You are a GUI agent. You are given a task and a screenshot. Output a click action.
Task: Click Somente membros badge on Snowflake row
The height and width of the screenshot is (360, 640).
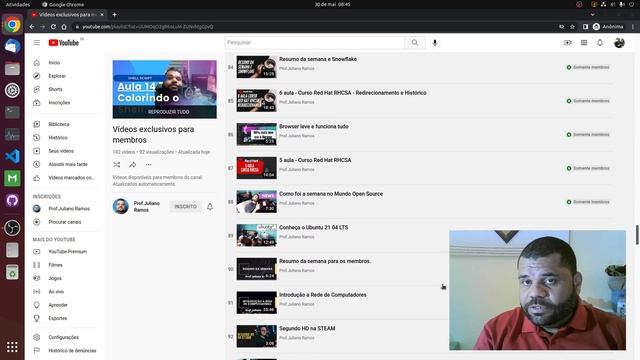point(588,67)
